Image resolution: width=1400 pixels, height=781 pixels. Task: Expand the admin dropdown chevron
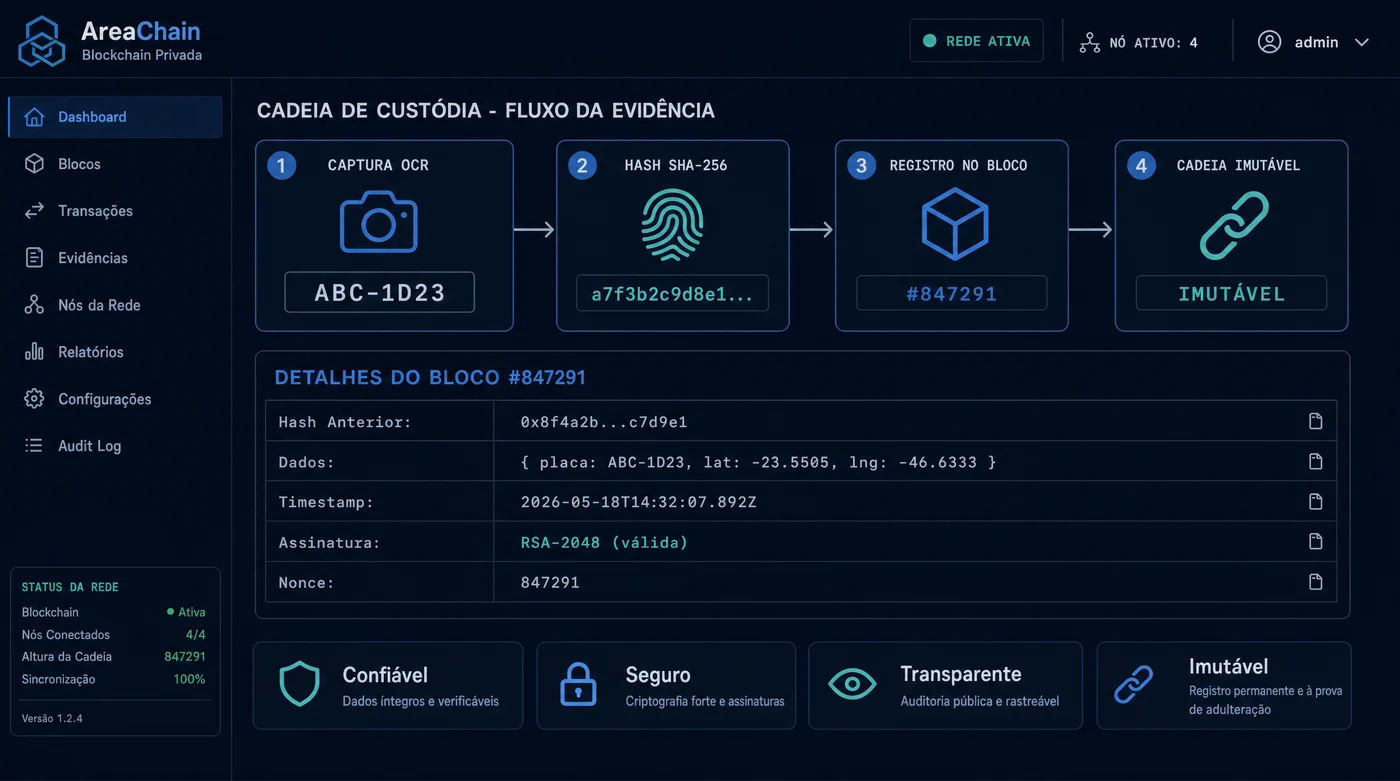[x=1361, y=42]
